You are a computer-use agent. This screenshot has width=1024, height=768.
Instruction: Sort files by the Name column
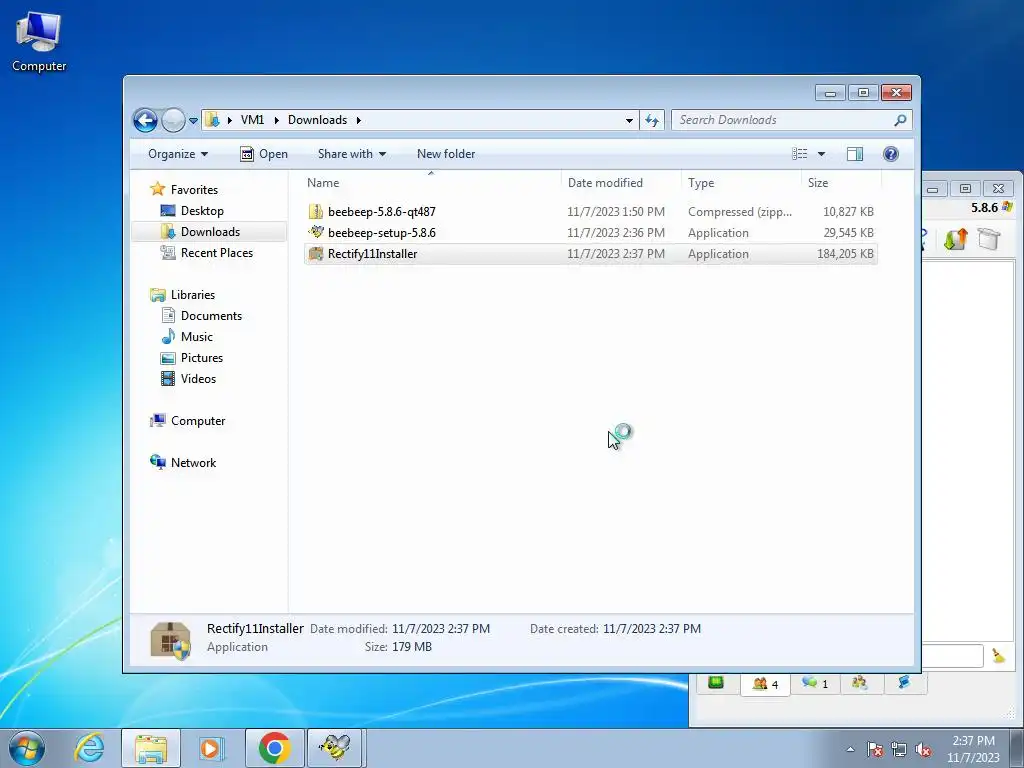click(x=431, y=183)
